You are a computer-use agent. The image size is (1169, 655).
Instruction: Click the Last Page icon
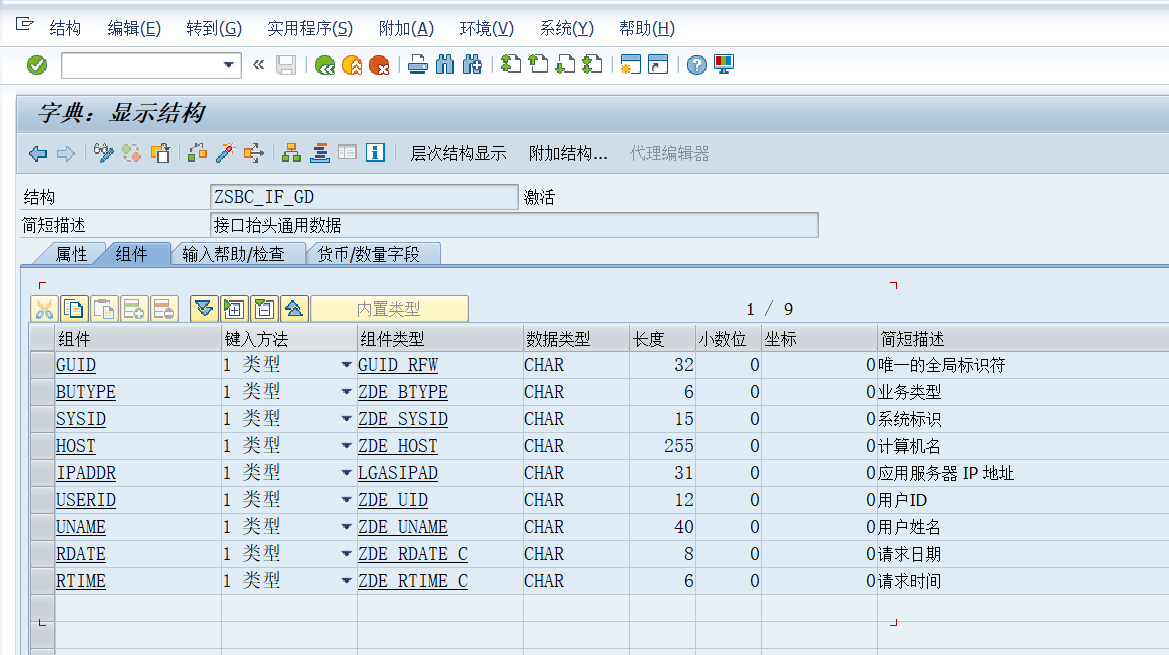593,65
